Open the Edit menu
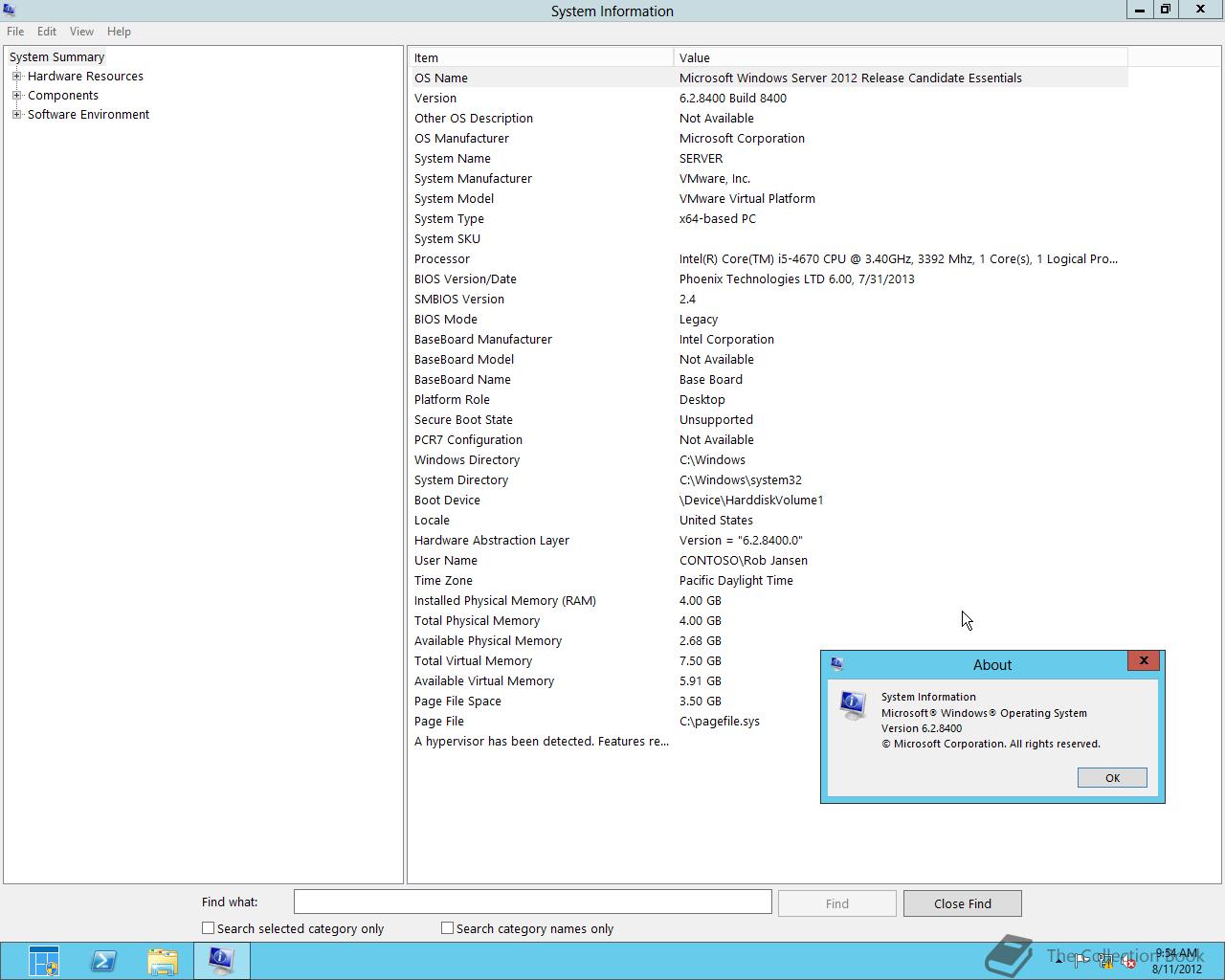The height and width of the screenshot is (980, 1225). coord(47,32)
